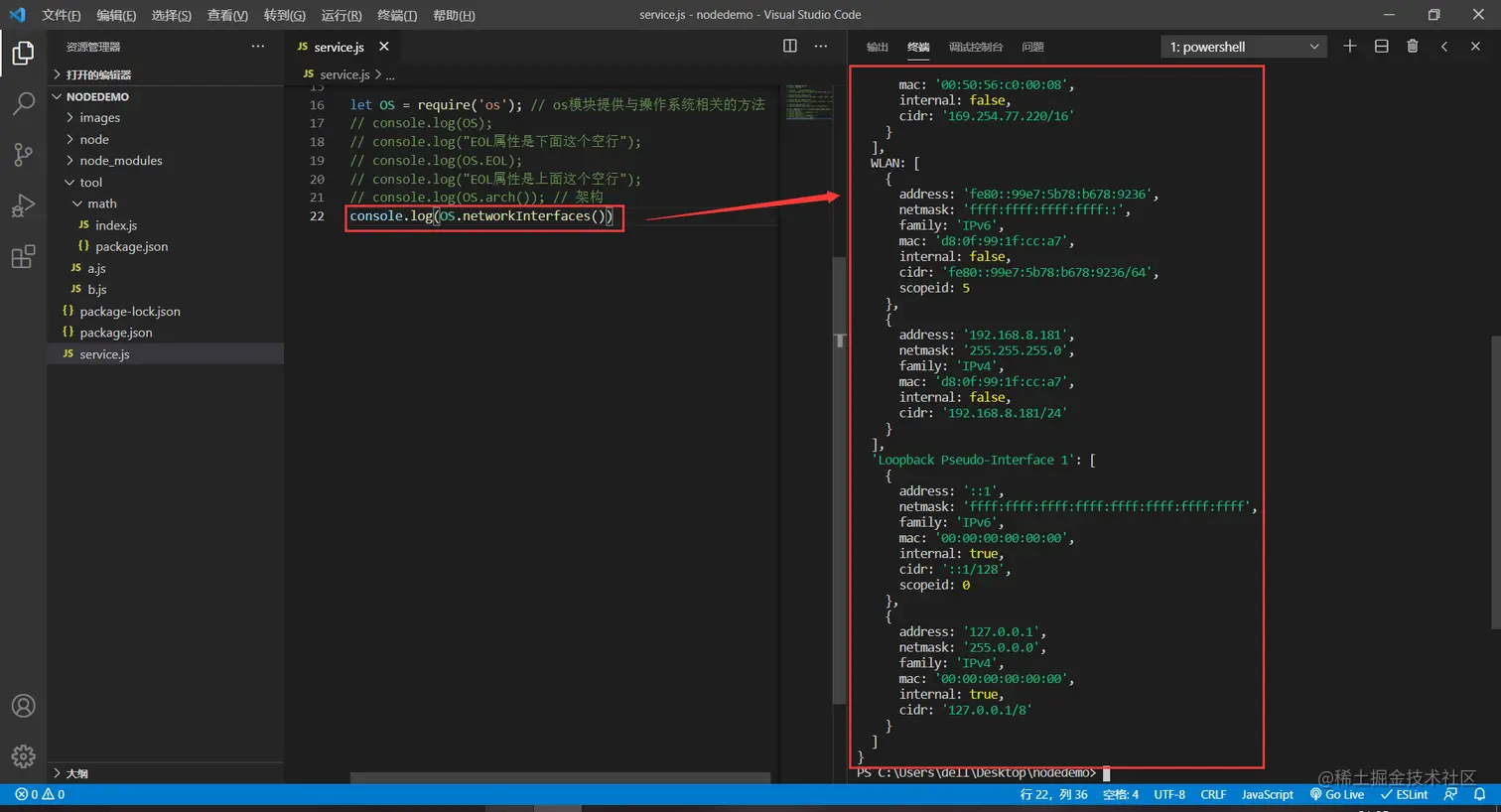The height and width of the screenshot is (812, 1501).
Task: Add a new terminal with plus icon
Action: [x=1349, y=46]
